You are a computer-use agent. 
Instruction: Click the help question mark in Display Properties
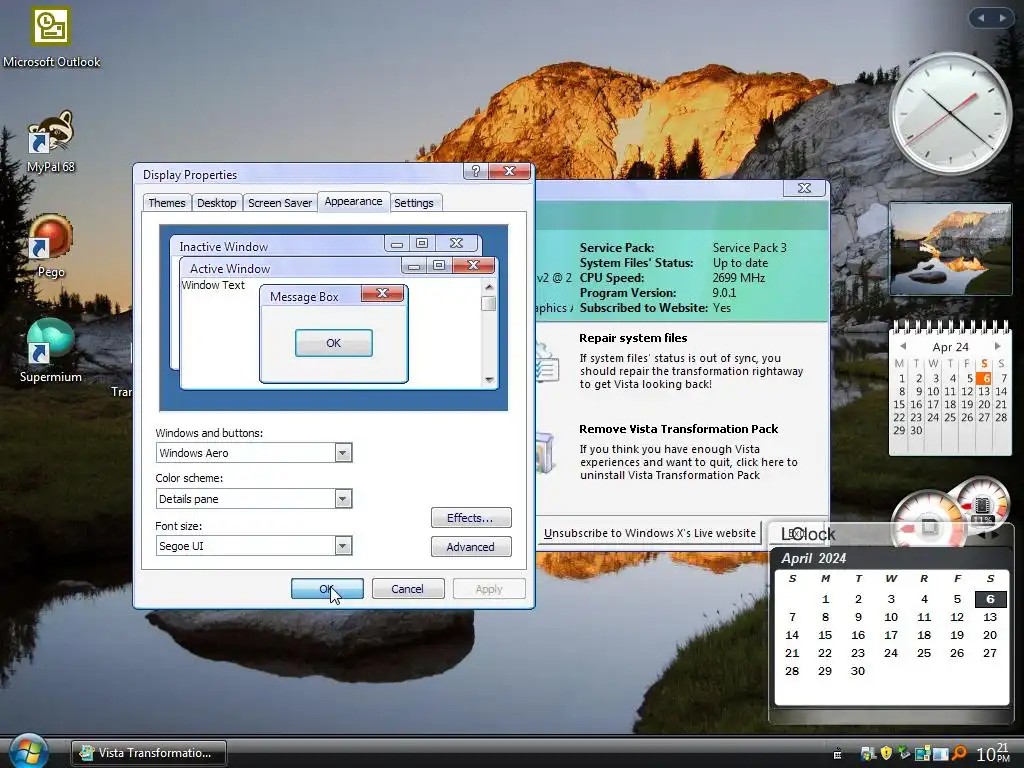pos(475,171)
